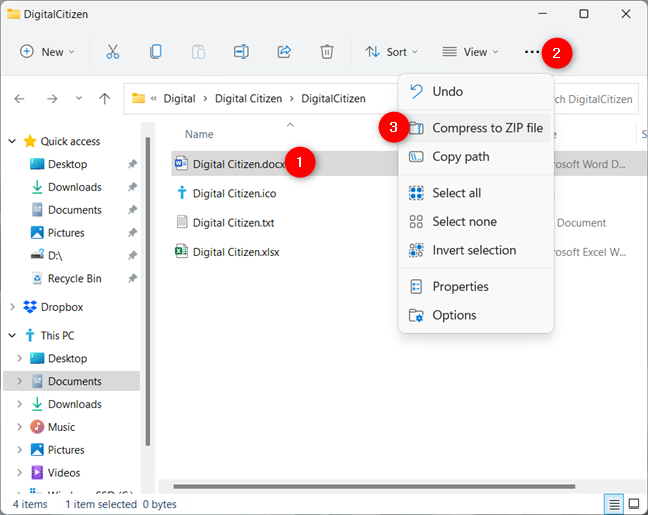Sort by the Name column header

(199, 134)
